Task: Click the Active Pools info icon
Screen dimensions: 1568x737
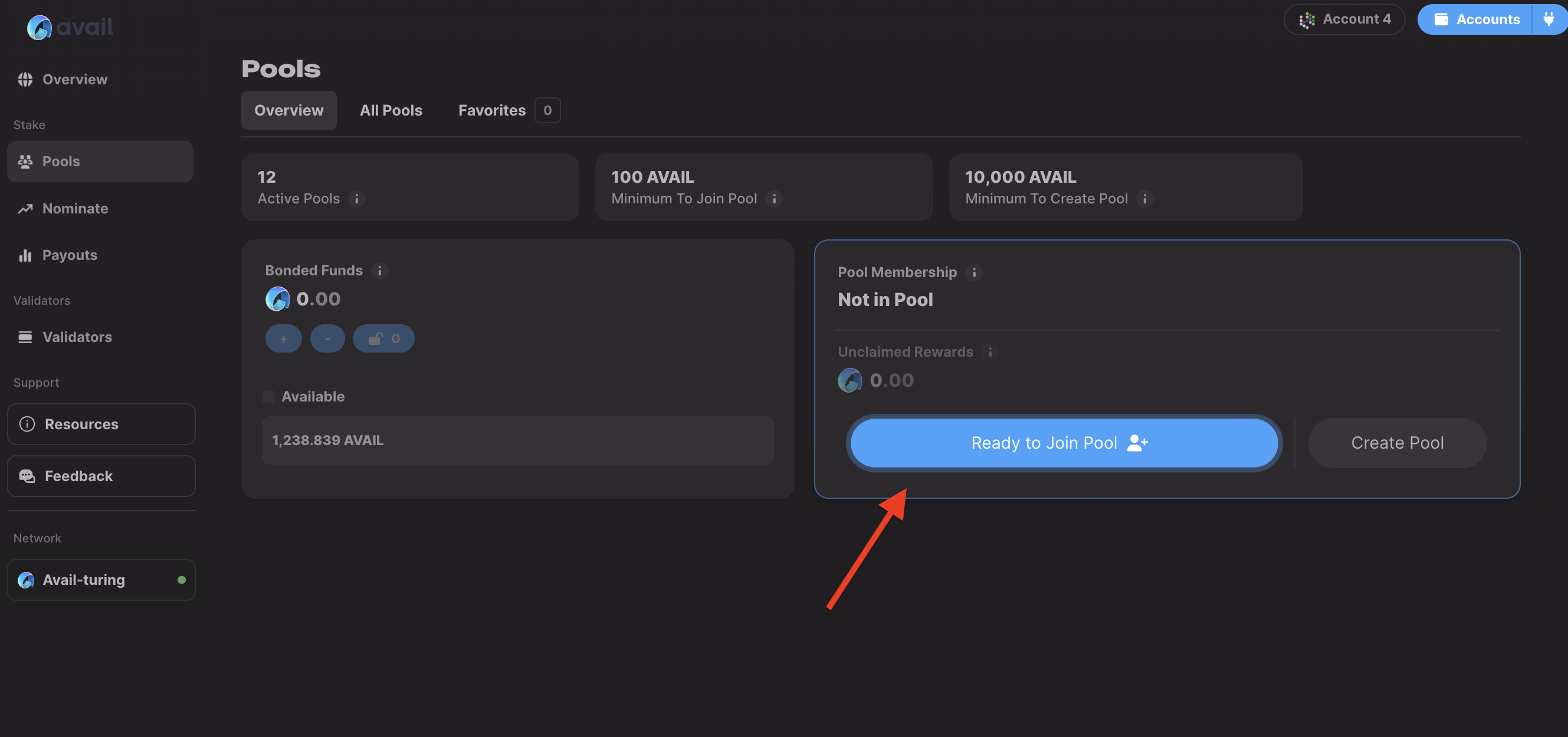Action: (x=357, y=199)
